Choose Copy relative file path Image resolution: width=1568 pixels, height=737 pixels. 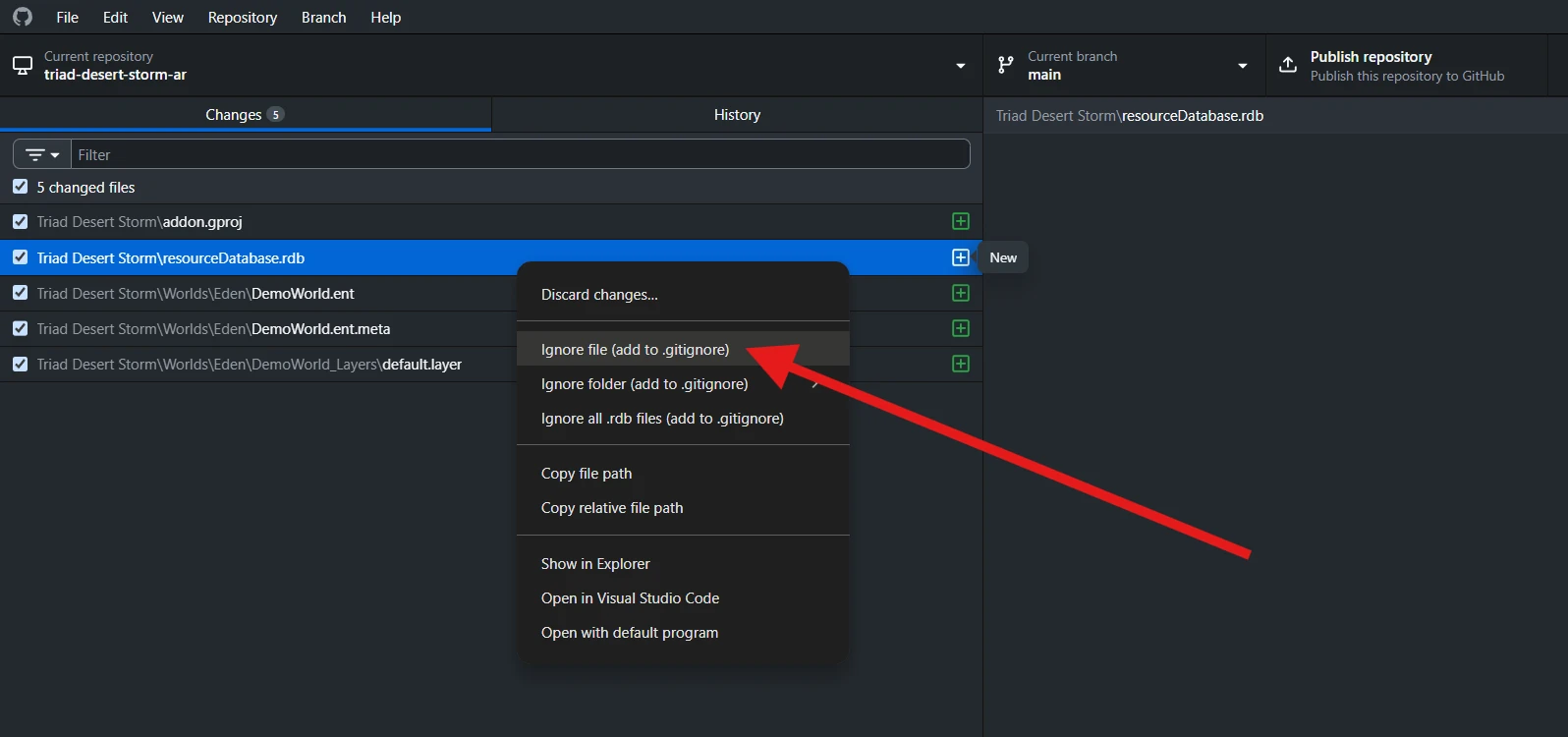pos(683,508)
